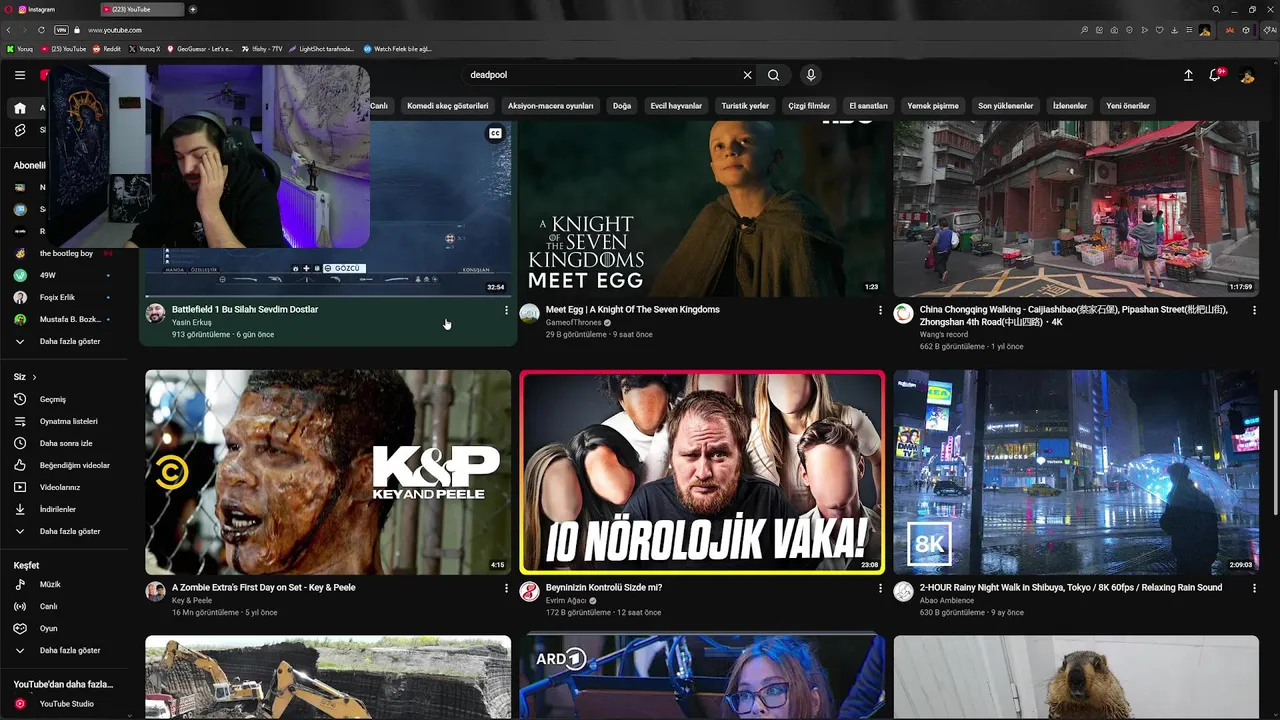The height and width of the screenshot is (720, 1280).
Task: Open Oynatma listeleri playlists
Action: point(65,421)
